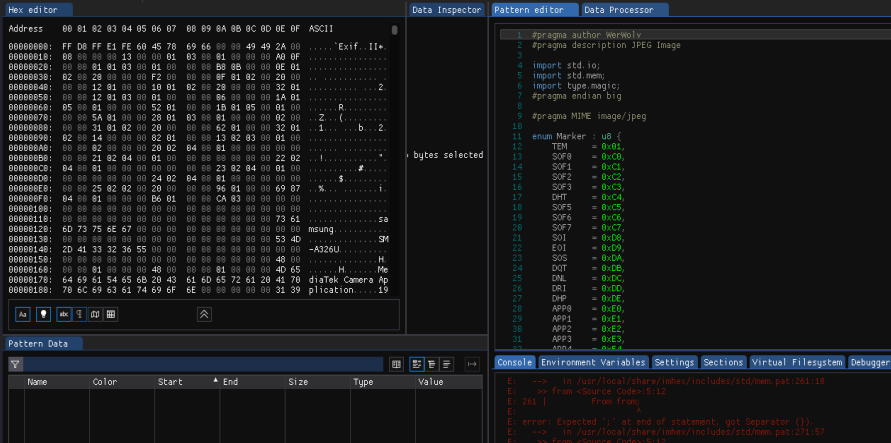
Task: Click hex row address 00000170
Action: point(30,279)
